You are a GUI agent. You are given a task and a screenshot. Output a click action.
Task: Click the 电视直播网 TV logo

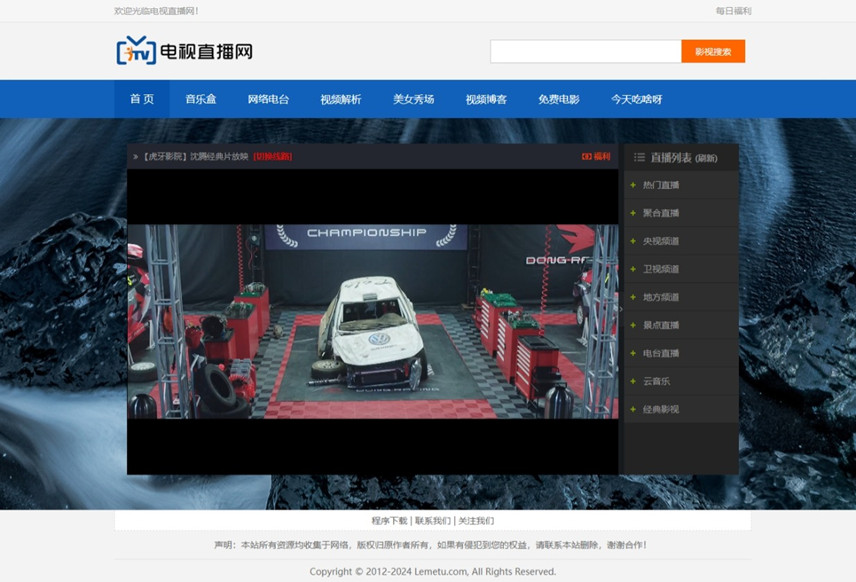click(x=185, y=51)
